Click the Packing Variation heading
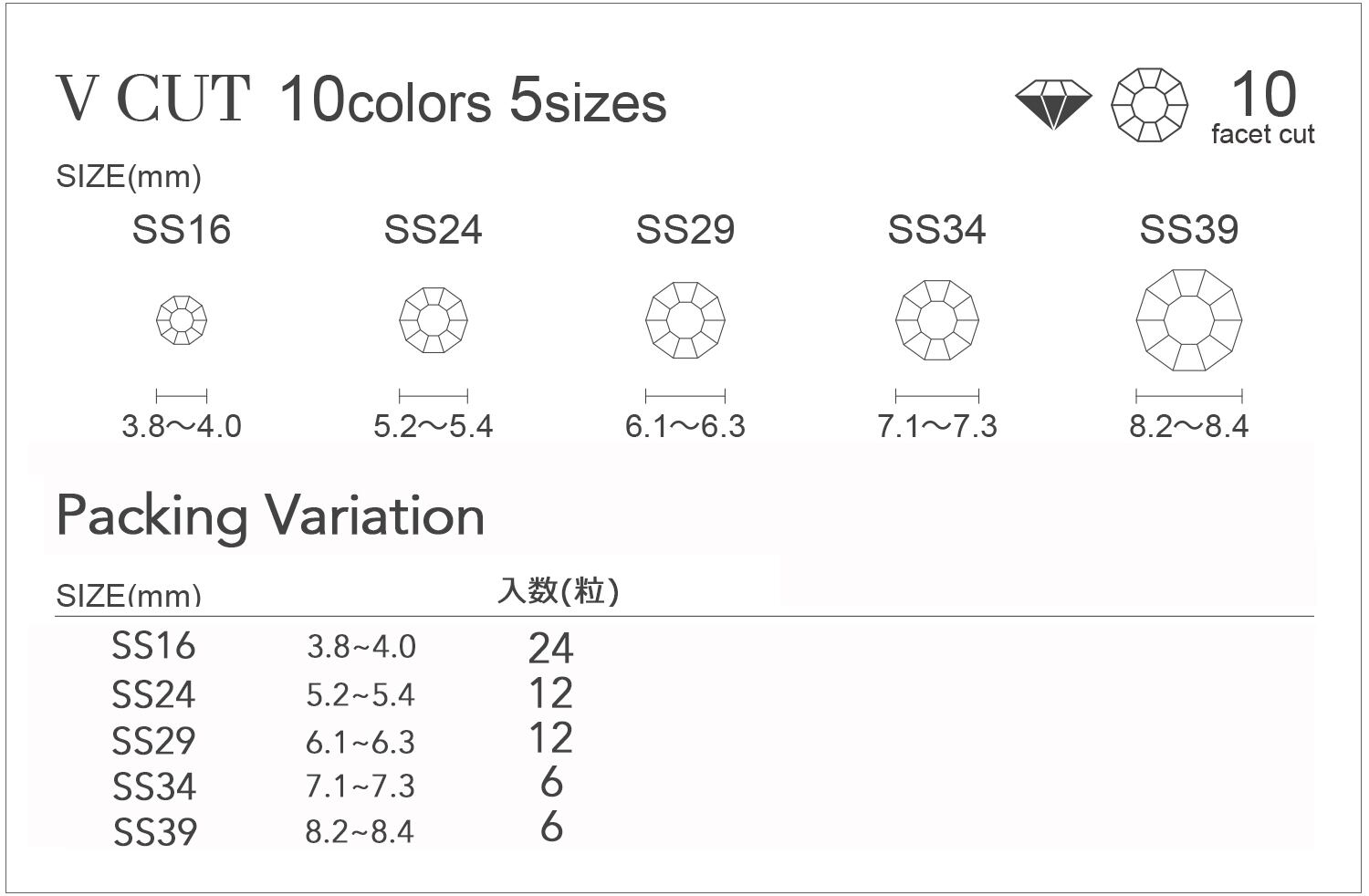Viewport: 1369px width, 896px height. click(x=270, y=516)
